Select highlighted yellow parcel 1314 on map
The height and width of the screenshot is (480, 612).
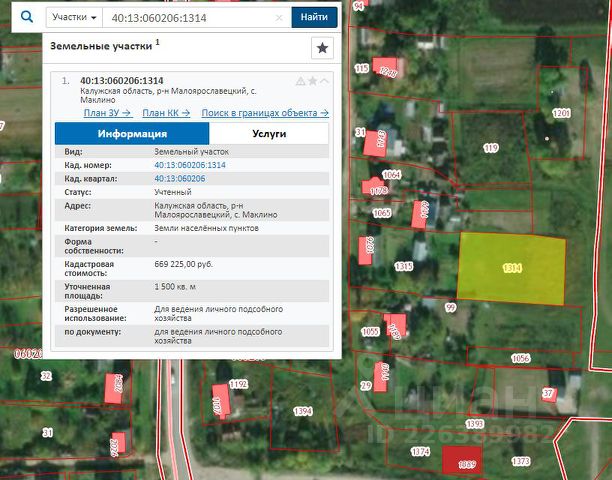click(x=511, y=268)
